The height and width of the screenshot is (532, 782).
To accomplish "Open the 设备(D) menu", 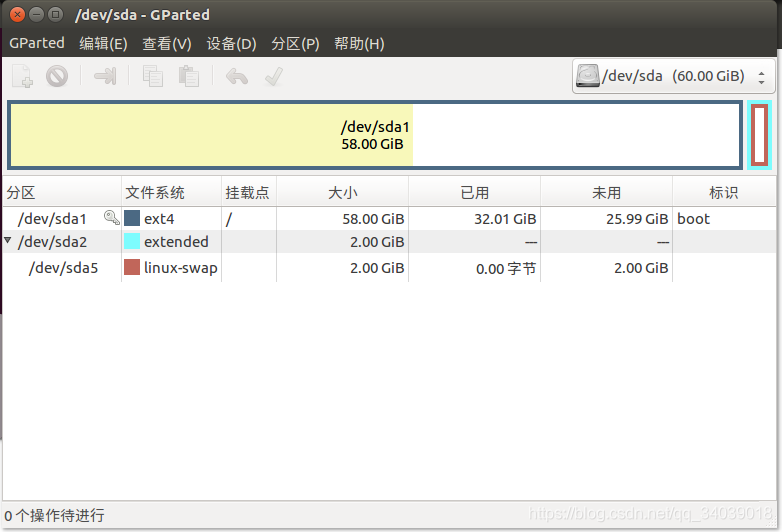I will pyautogui.click(x=231, y=43).
